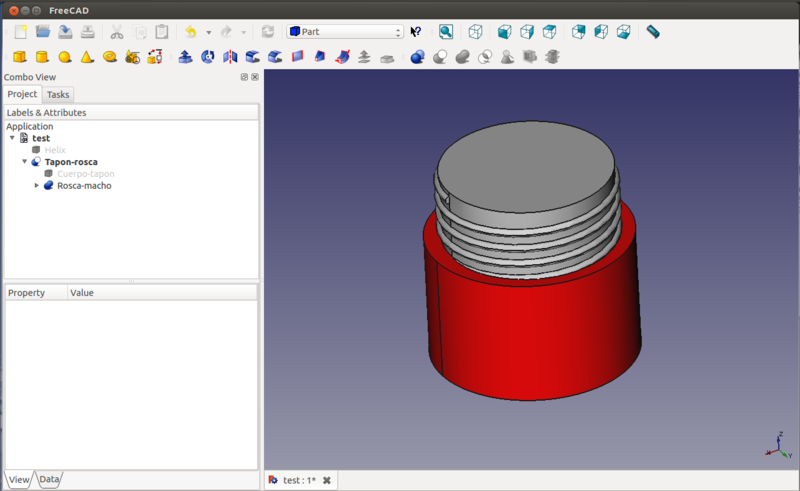Select the hidden Helix object
Viewport: 800px width, 491px height.
55,150
